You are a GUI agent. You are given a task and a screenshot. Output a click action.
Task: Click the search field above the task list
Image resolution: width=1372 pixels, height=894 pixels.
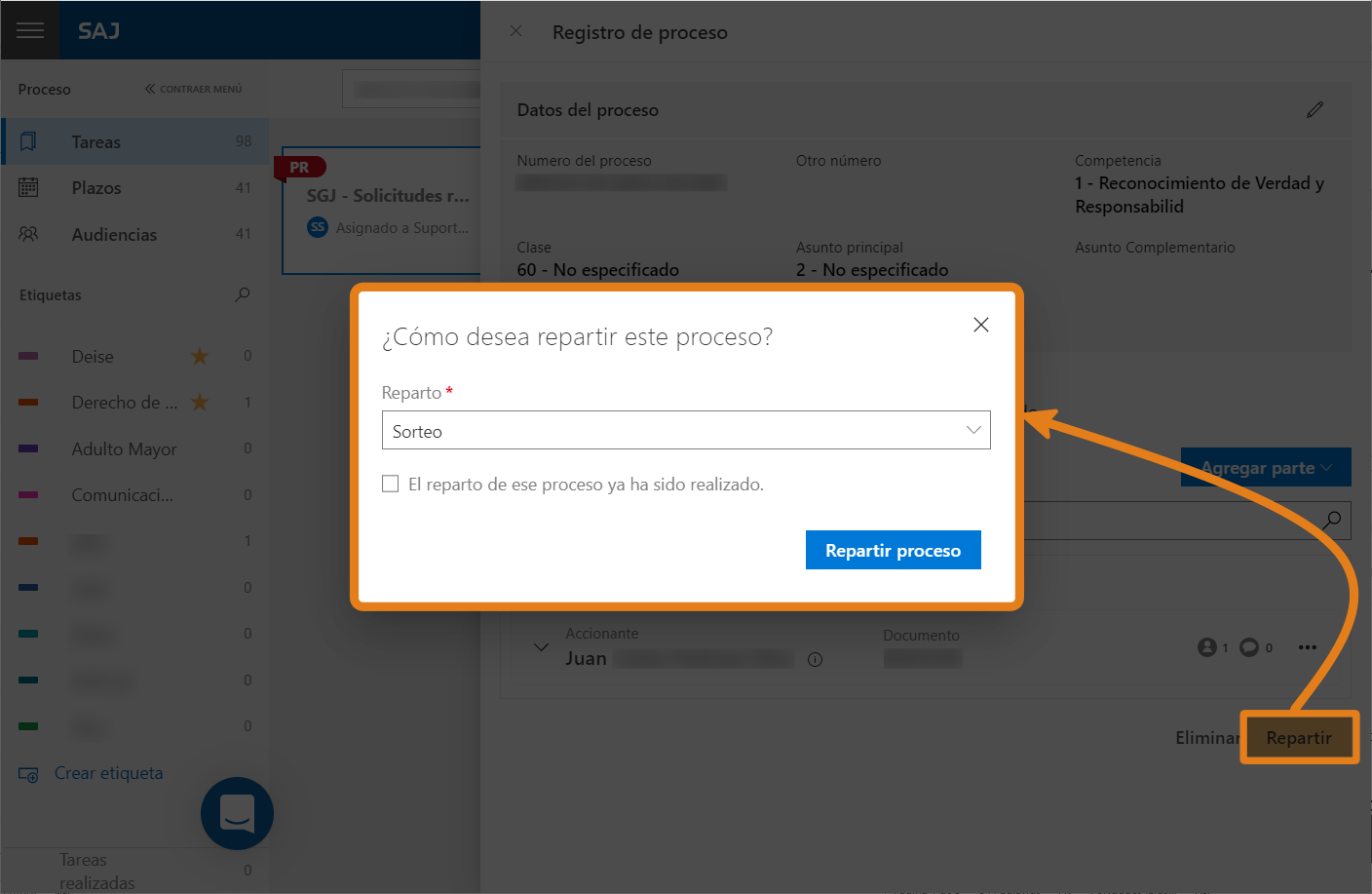[411, 89]
